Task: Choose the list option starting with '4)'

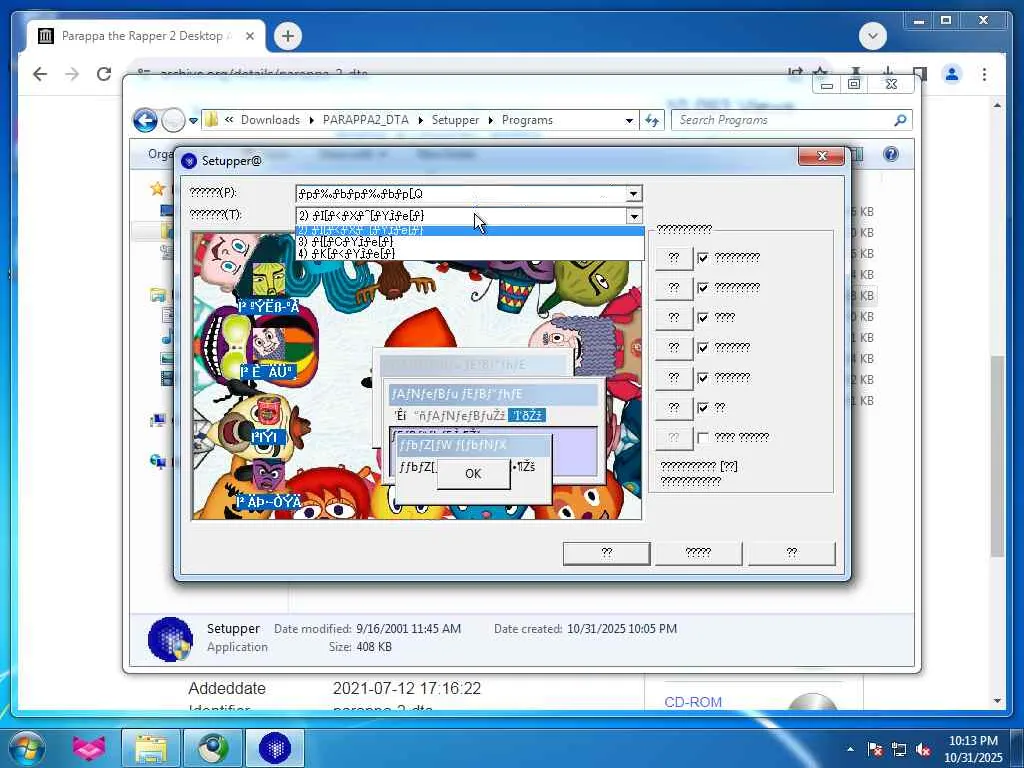Action: point(470,253)
